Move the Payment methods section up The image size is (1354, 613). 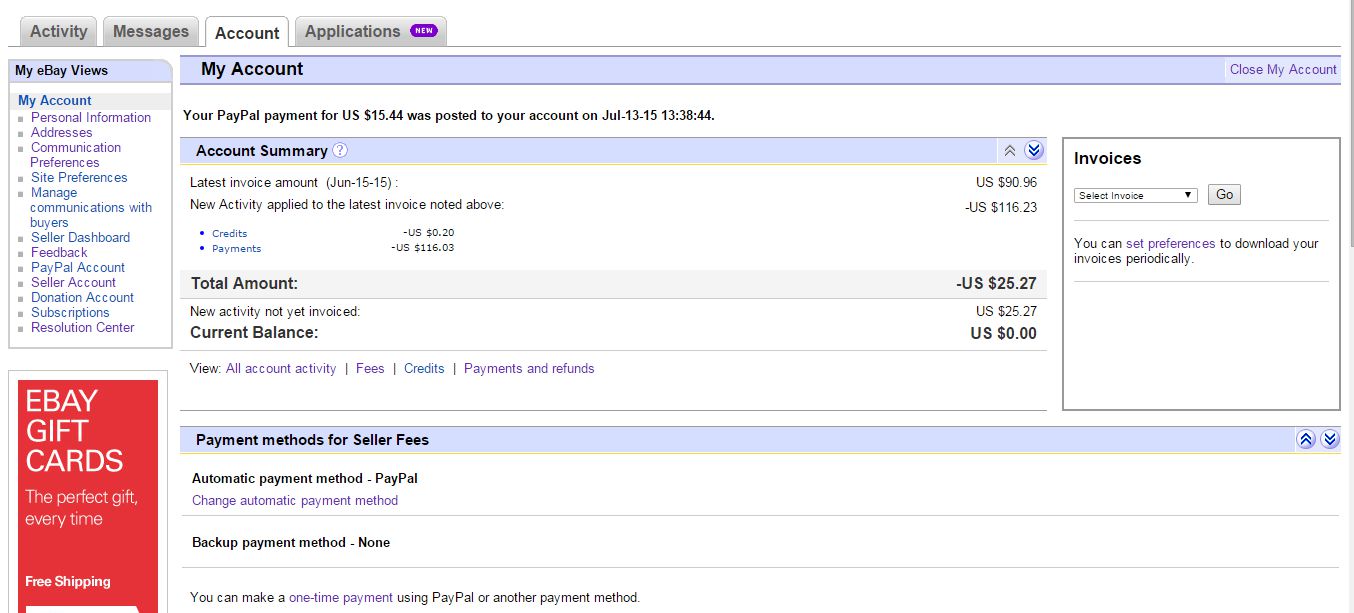(x=1305, y=439)
